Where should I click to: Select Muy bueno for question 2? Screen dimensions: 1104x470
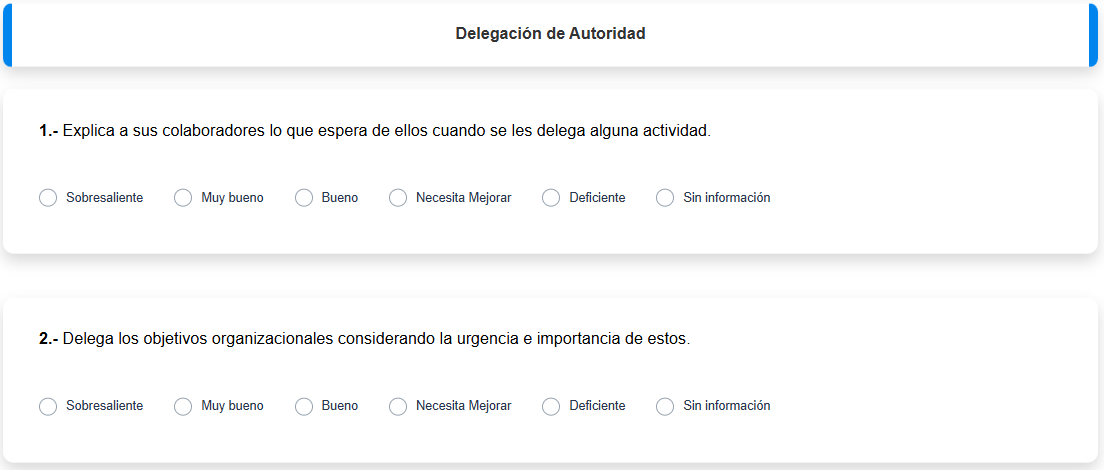(x=183, y=406)
